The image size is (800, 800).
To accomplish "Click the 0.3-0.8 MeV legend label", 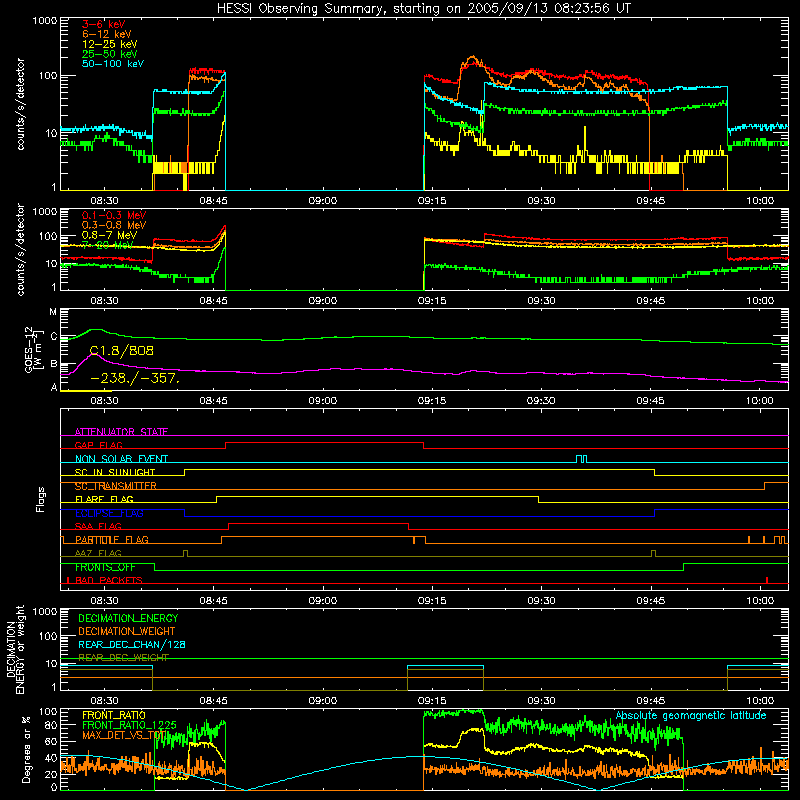I will coord(114,226).
